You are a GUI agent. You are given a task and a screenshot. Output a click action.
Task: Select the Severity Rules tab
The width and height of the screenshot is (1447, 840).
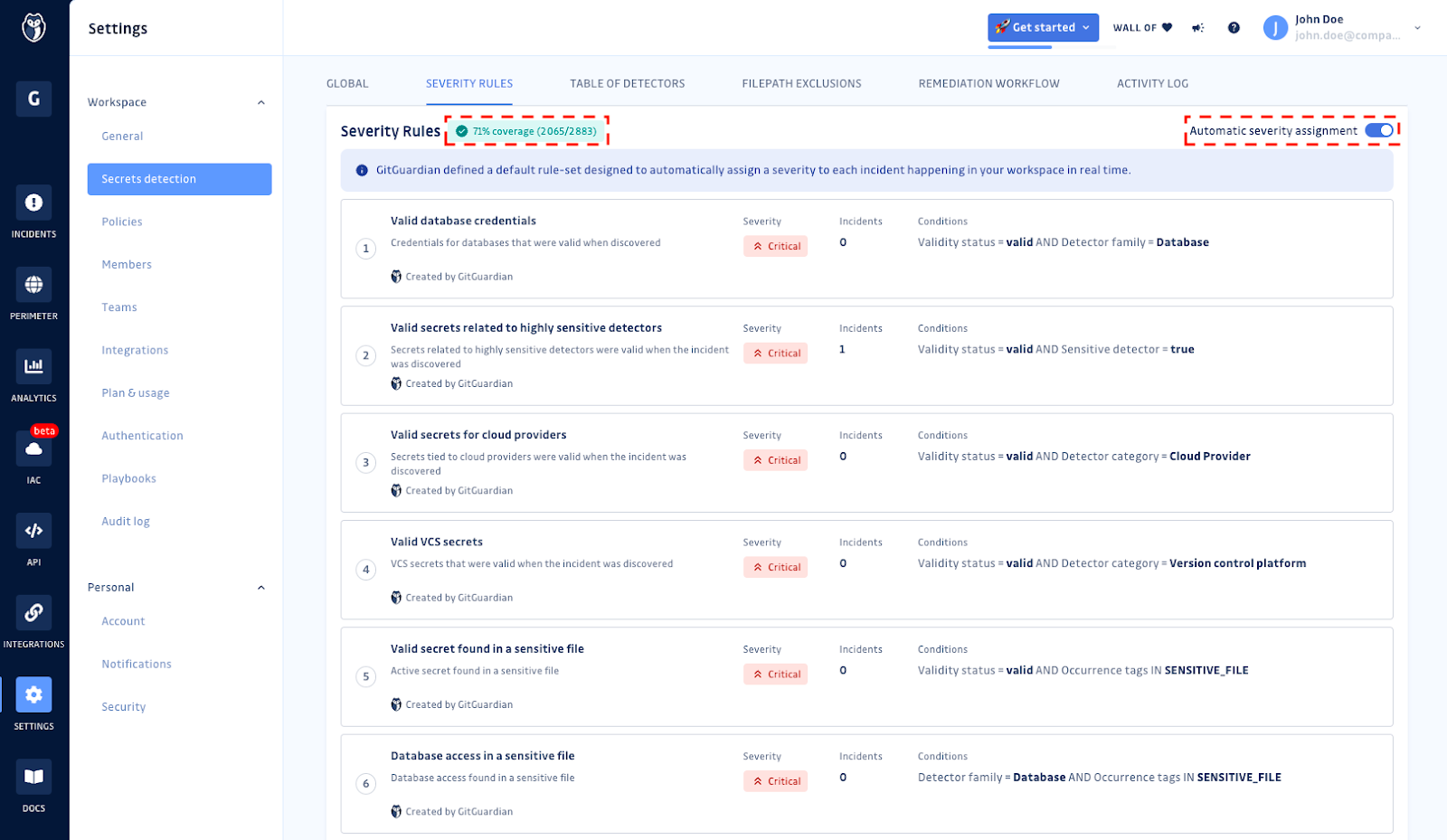[x=469, y=83]
